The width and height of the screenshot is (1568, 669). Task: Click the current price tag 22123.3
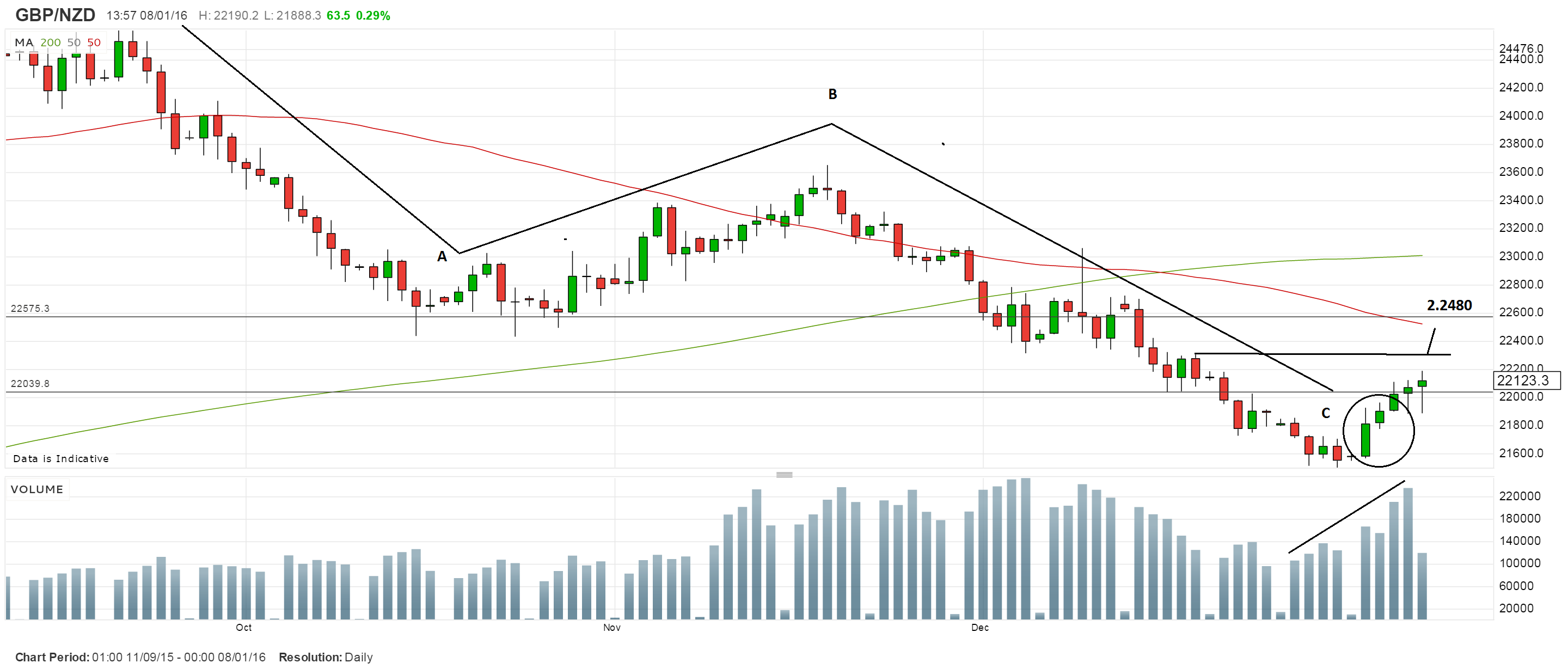[x=1526, y=381]
